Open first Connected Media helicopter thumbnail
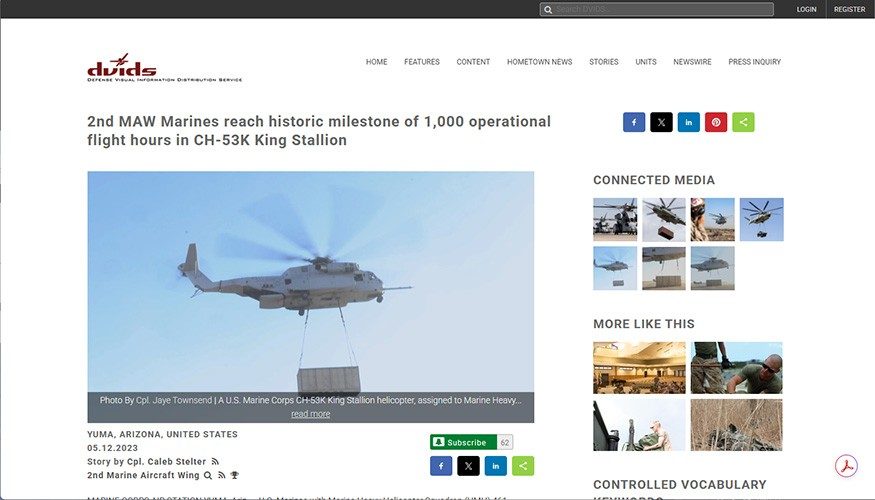Viewport: 875px width, 500px height. pyautogui.click(x=614, y=219)
